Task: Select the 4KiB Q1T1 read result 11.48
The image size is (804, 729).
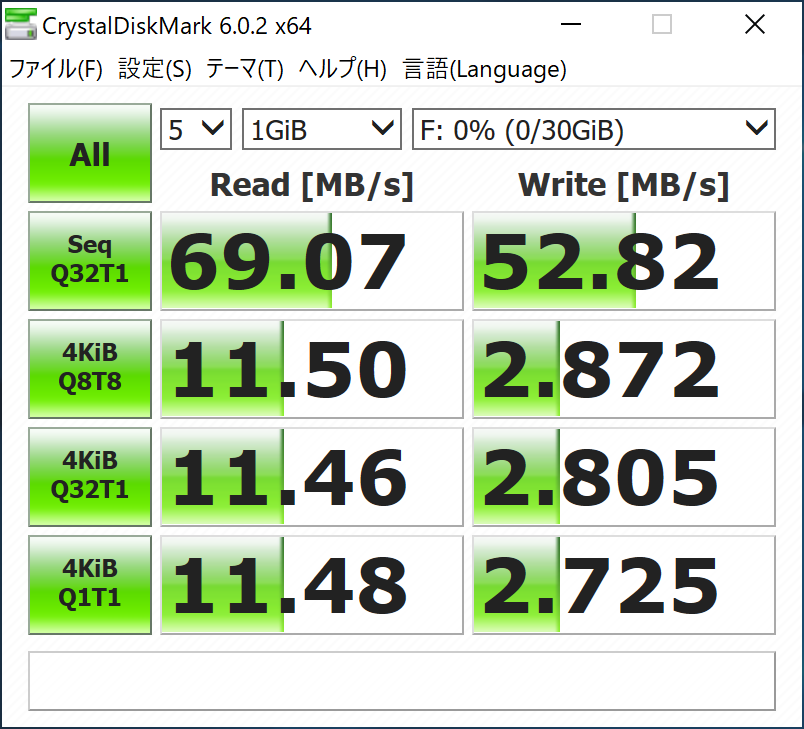Action: 312,585
